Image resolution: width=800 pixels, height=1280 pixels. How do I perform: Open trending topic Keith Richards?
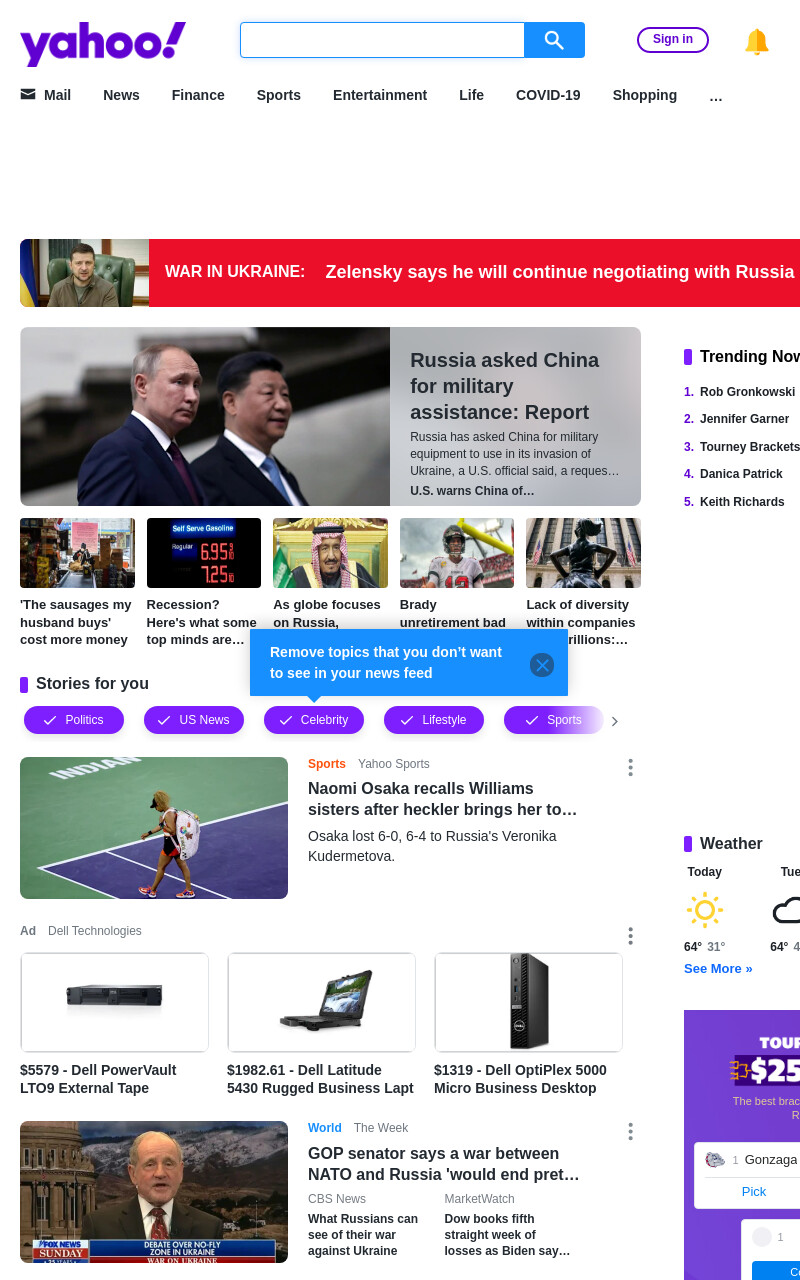pos(742,502)
